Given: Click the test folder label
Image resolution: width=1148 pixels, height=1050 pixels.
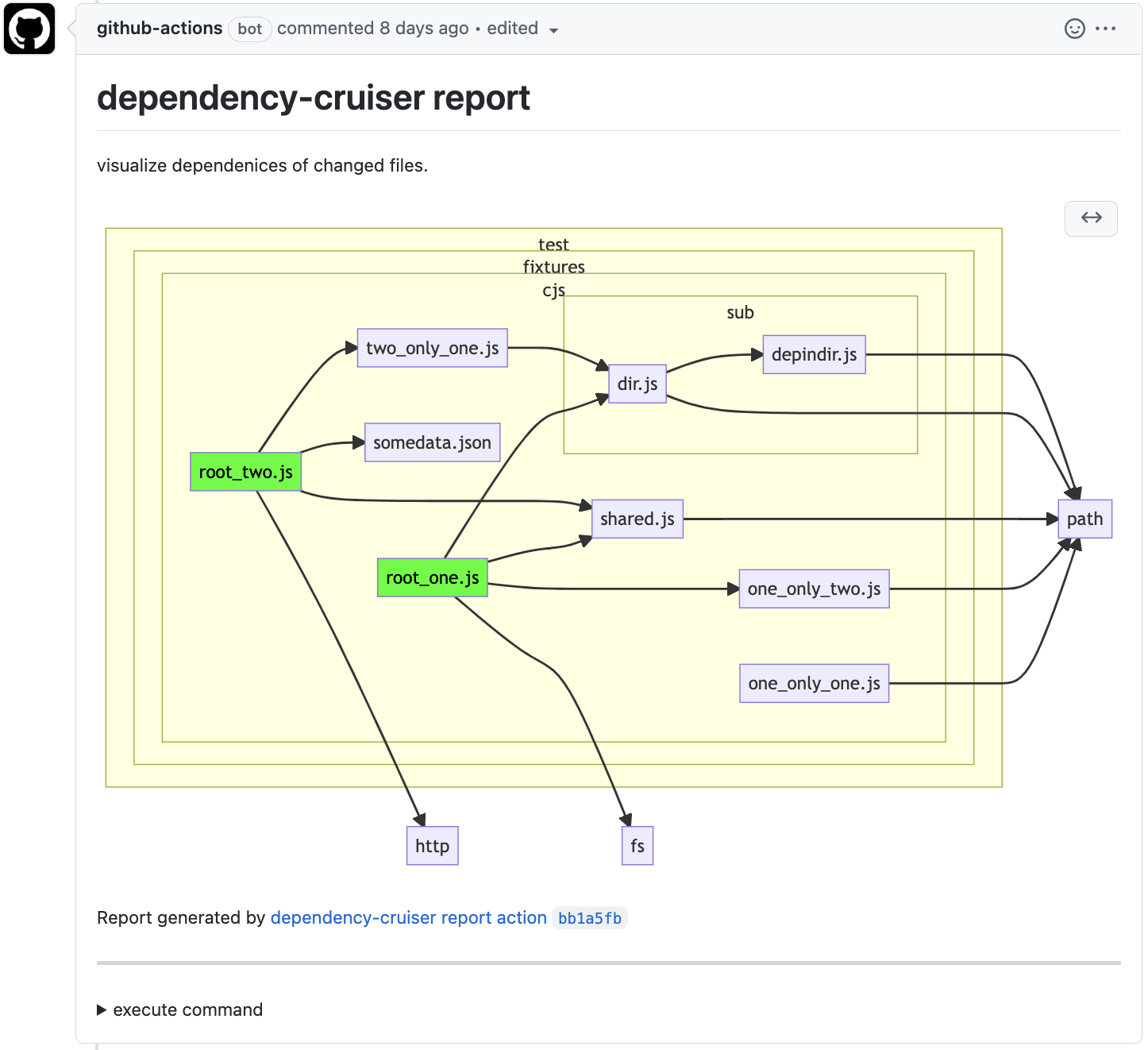Looking at the screenshot, I should click(553, 245).
